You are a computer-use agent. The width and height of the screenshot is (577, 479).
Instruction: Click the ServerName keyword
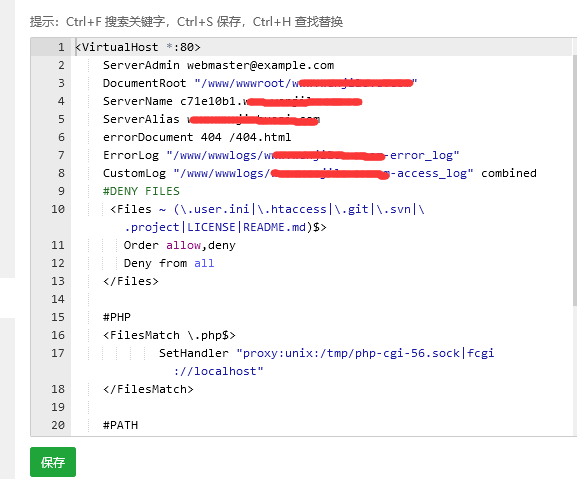click(x=138, y=101)
